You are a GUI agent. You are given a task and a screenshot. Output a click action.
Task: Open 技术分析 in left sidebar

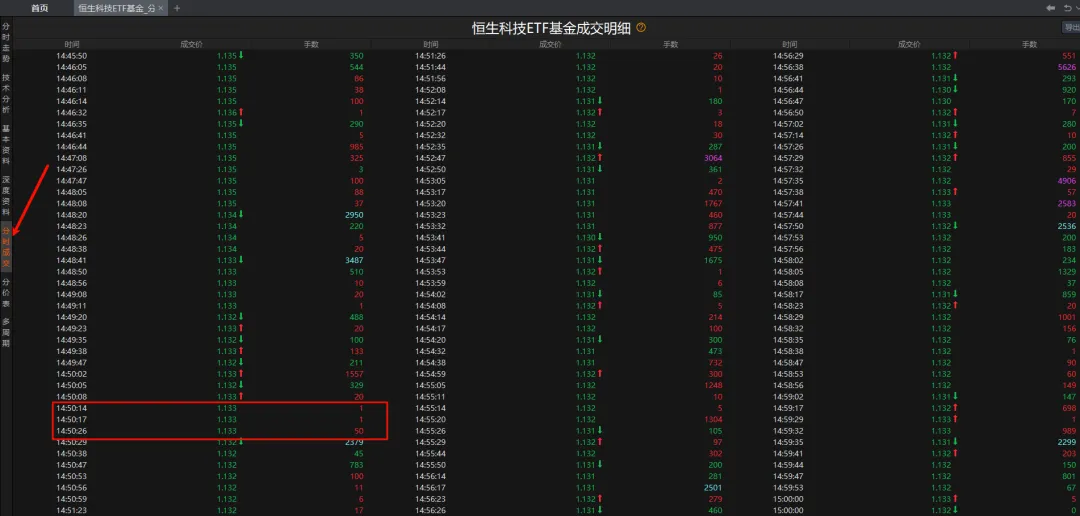pyautogui.click(x=6, y=93)
